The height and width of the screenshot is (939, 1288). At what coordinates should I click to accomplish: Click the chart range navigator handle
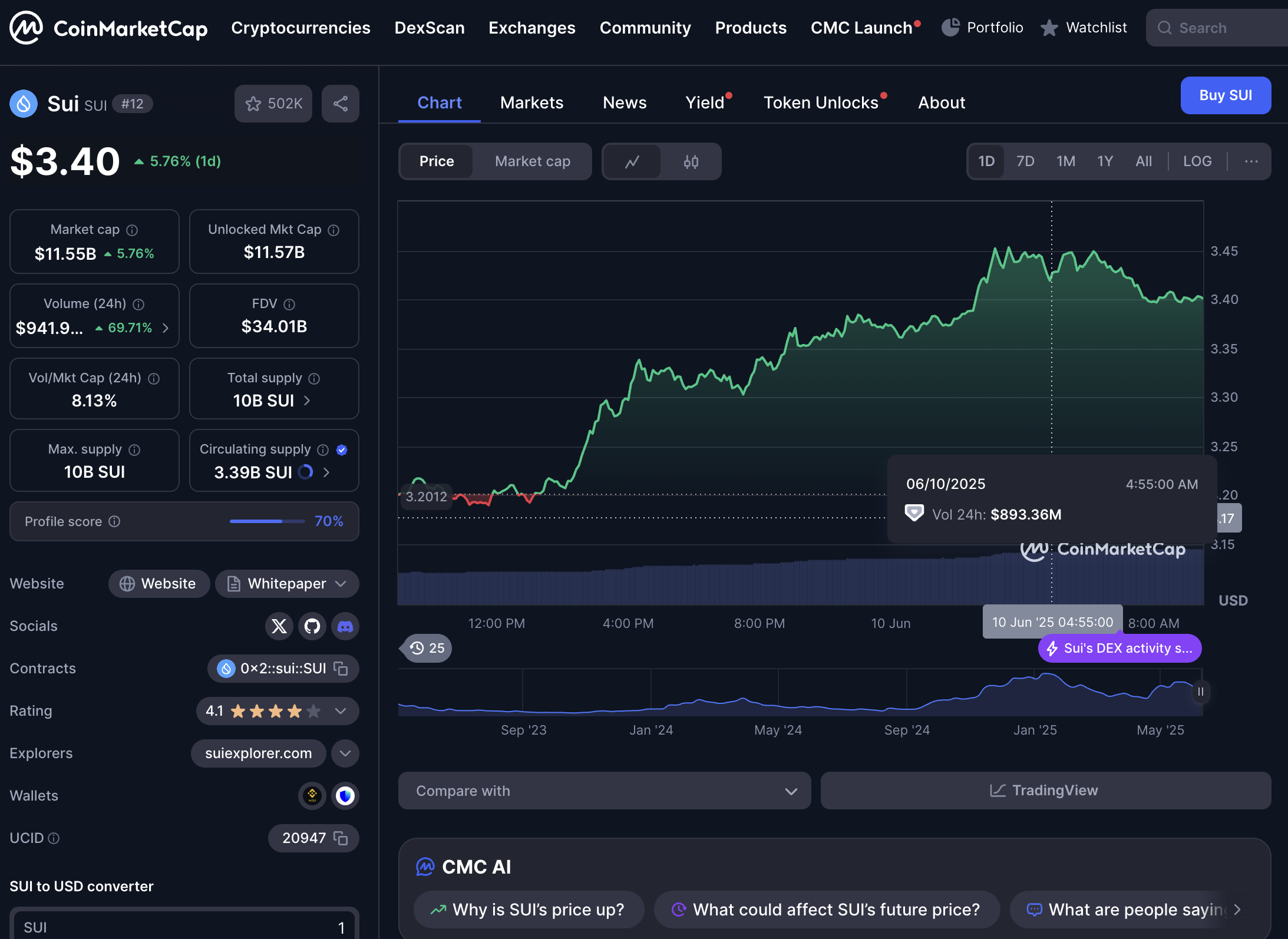1200,692
